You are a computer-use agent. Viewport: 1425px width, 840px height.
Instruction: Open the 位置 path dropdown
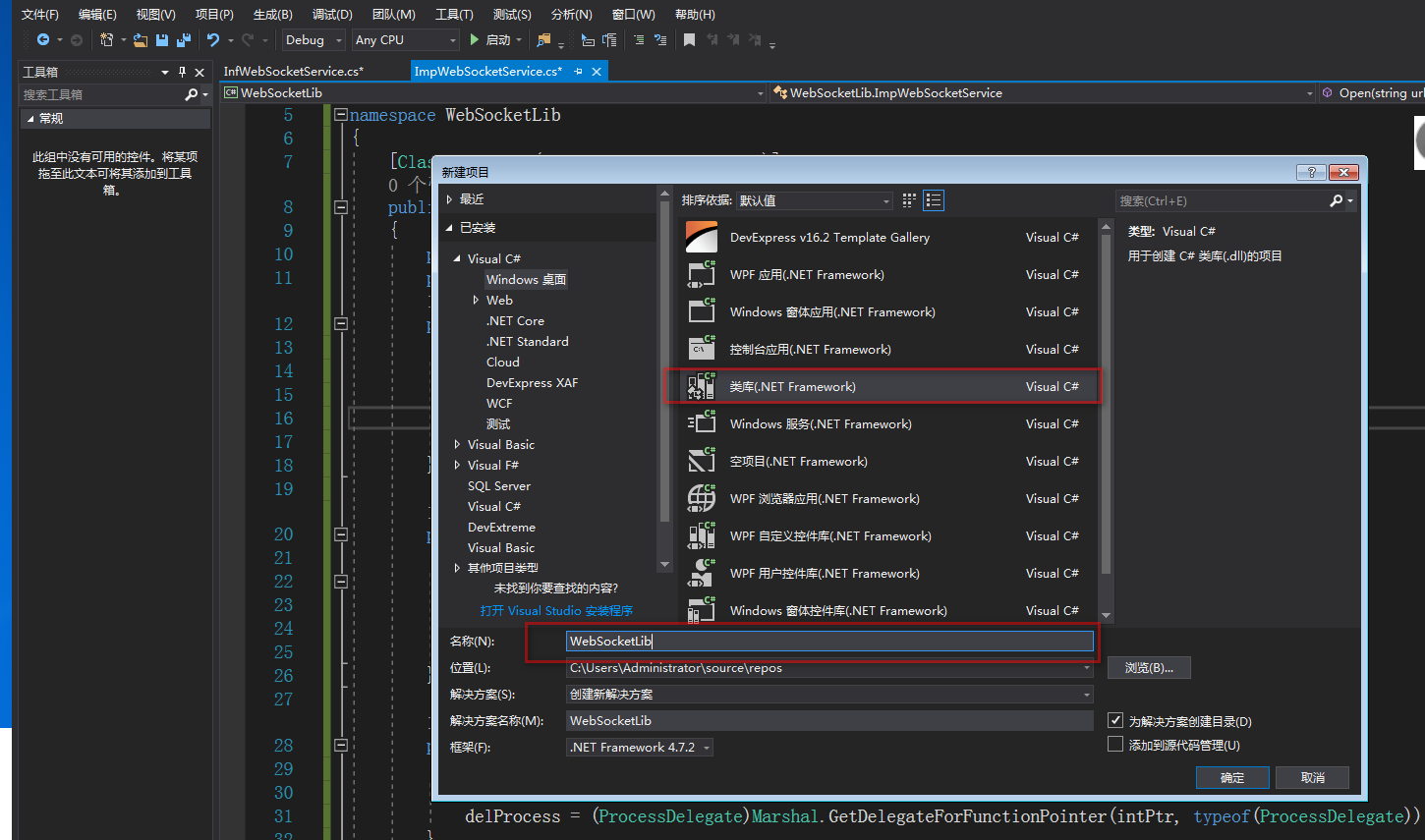(1087, 668)
